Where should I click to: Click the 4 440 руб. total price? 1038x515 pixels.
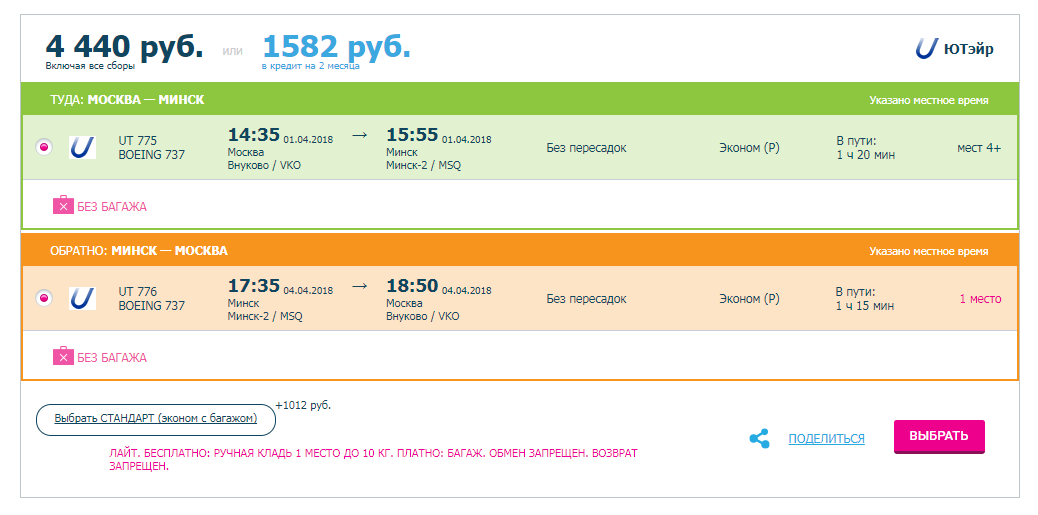coord(124,46)
